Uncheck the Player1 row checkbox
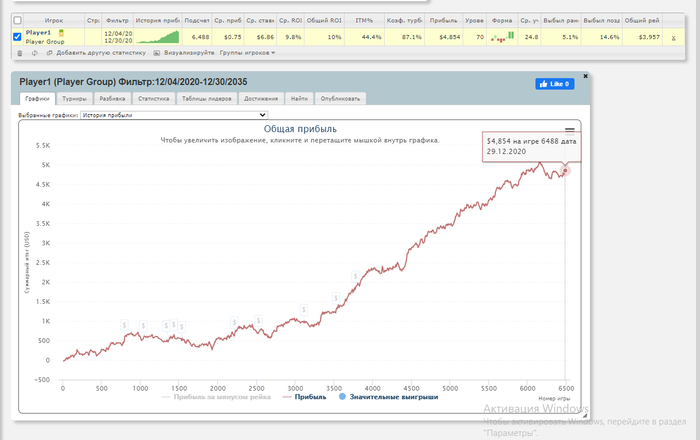700x440 pixels. (x=17, y=37)
